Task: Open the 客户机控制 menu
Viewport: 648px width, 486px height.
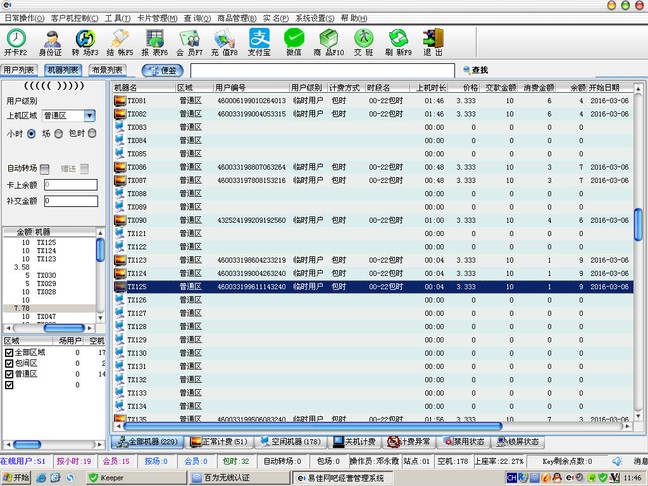Action: click(x=74, y=18)
